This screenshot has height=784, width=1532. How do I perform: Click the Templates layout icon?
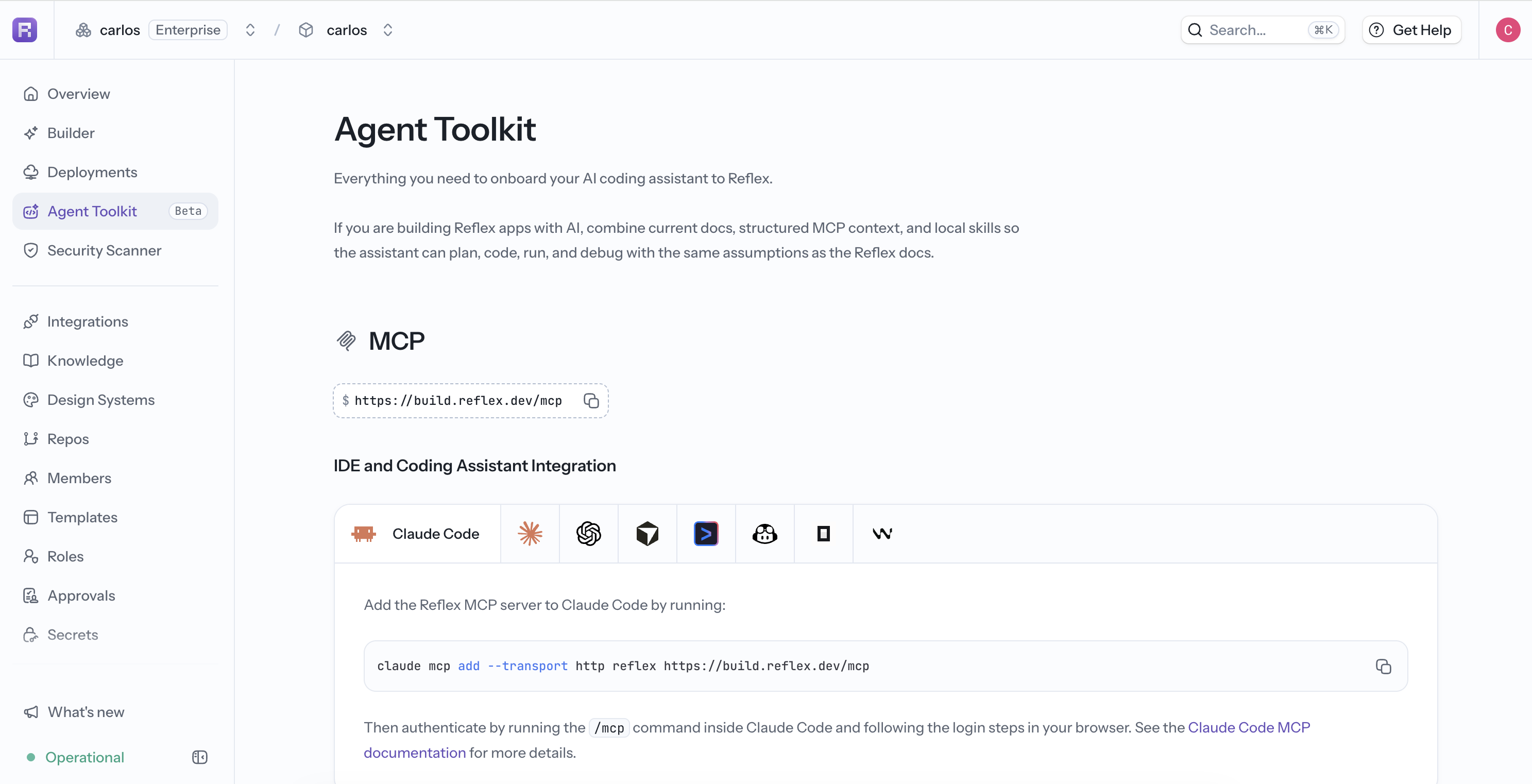tap(31, 518)
